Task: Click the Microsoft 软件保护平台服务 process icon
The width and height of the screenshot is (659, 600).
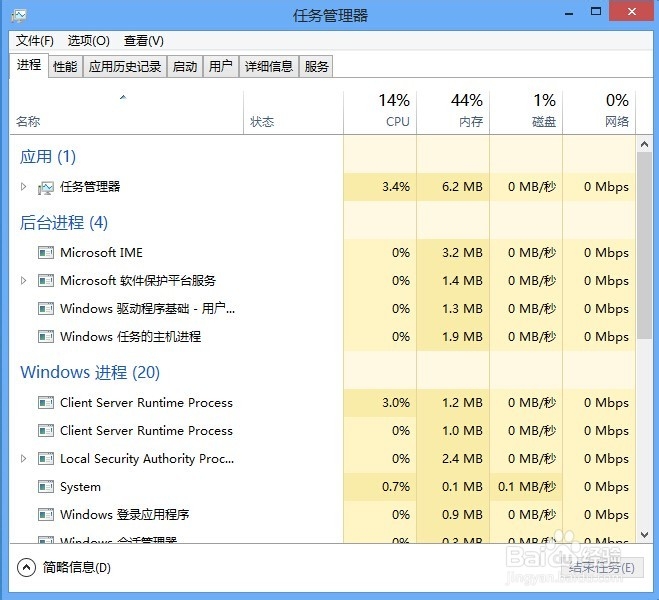Action: (x=46, y=281)
